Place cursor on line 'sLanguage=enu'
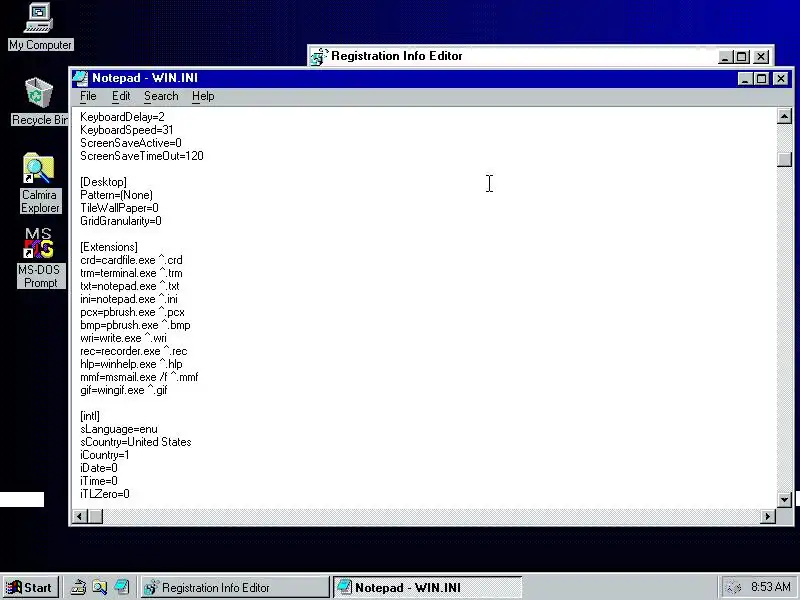This screenshot has height=600, width=800. [119, 429]
